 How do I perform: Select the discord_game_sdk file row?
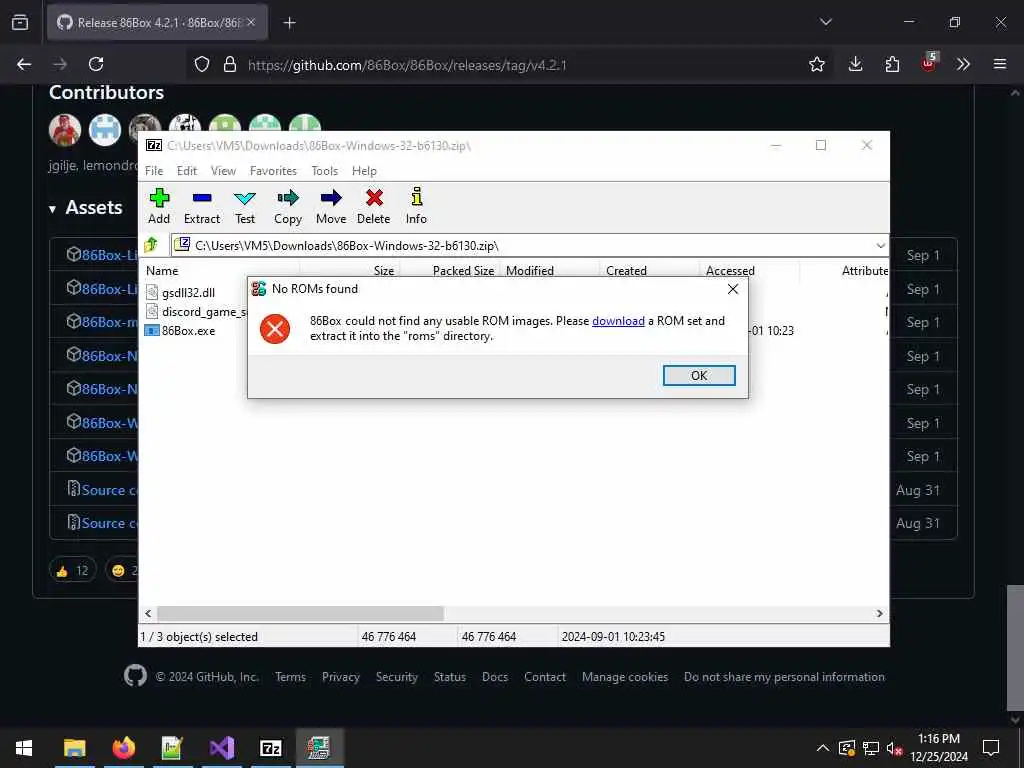tap(196, 312)
